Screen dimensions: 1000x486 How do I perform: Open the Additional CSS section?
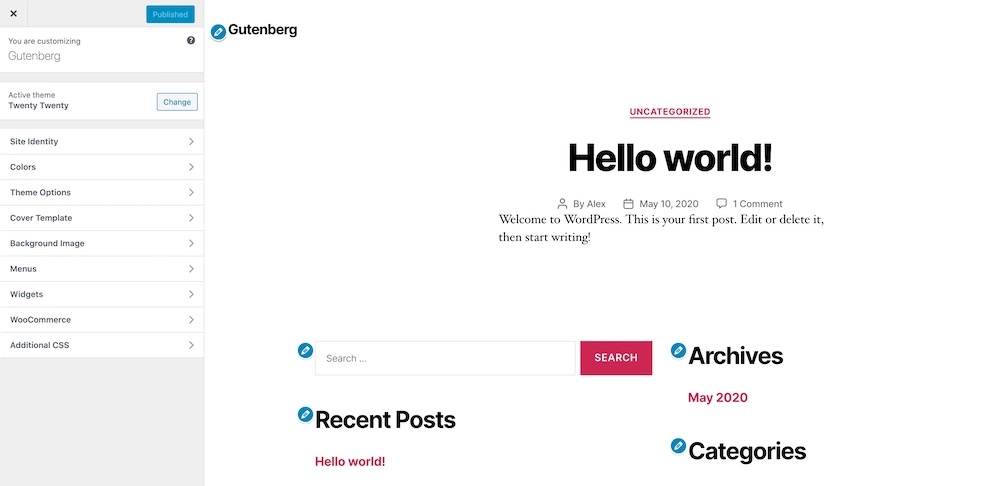pos(102,346)
